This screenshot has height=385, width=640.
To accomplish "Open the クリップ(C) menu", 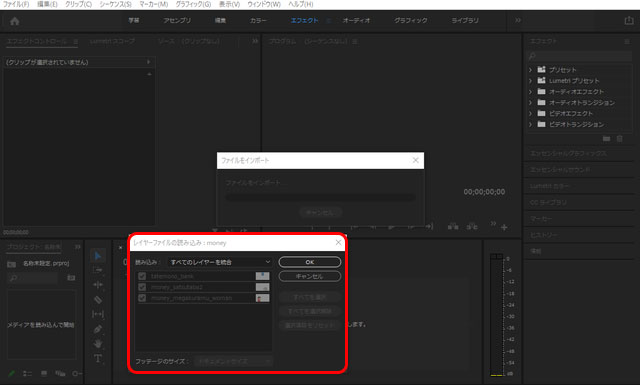I will pos(78,4).
